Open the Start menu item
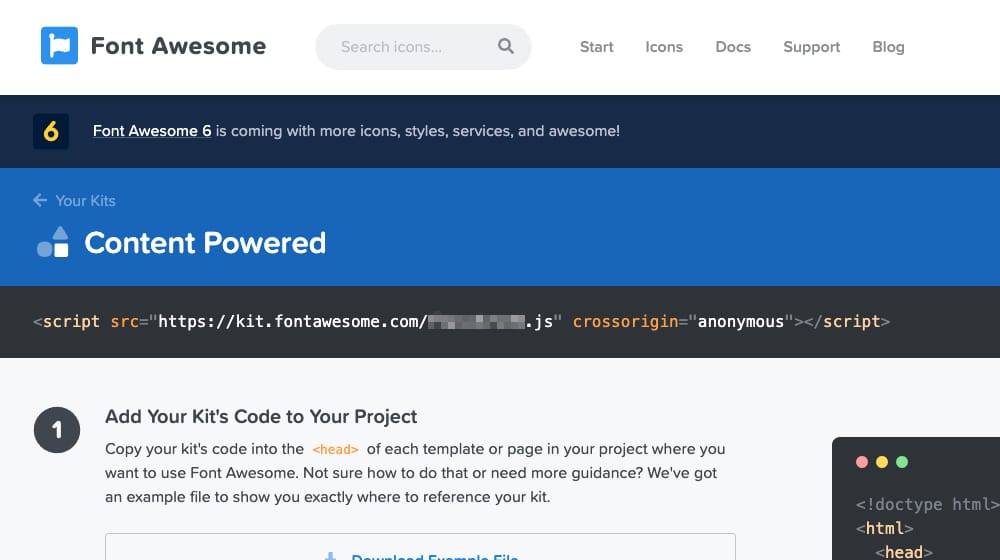The image size is (1000, 560). 596,47
